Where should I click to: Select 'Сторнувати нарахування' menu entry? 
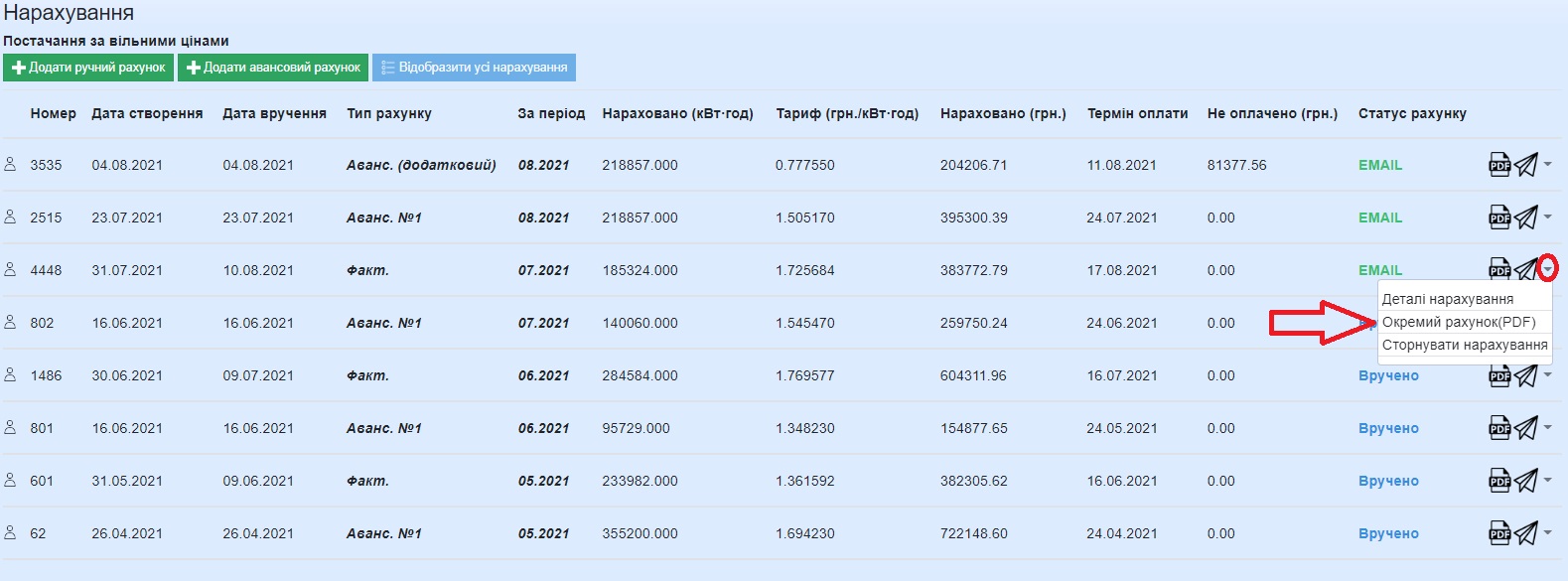[x=1464, y=345]
